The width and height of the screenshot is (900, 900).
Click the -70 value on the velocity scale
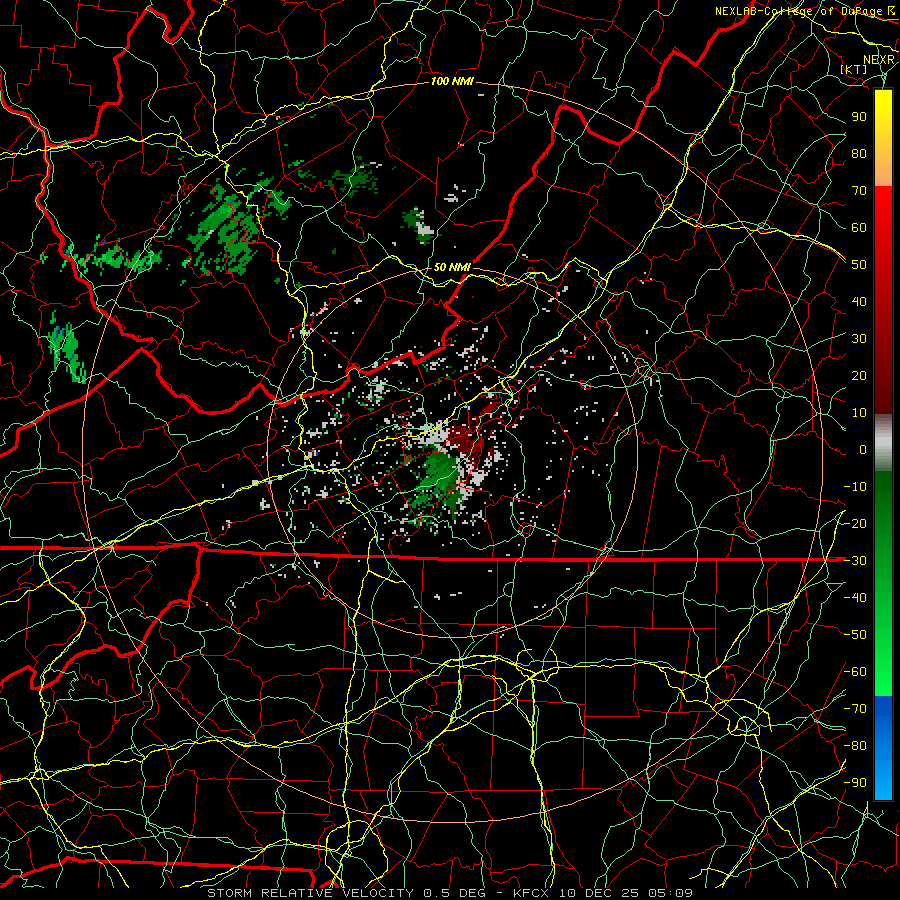point(855,709)
